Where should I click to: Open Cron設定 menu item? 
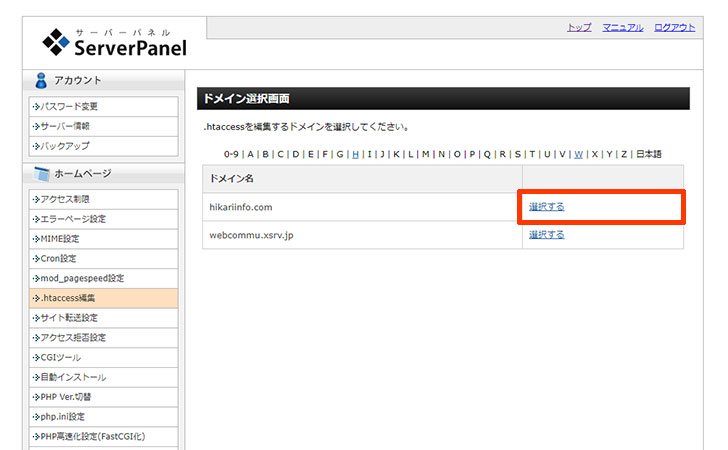[103, 259]
